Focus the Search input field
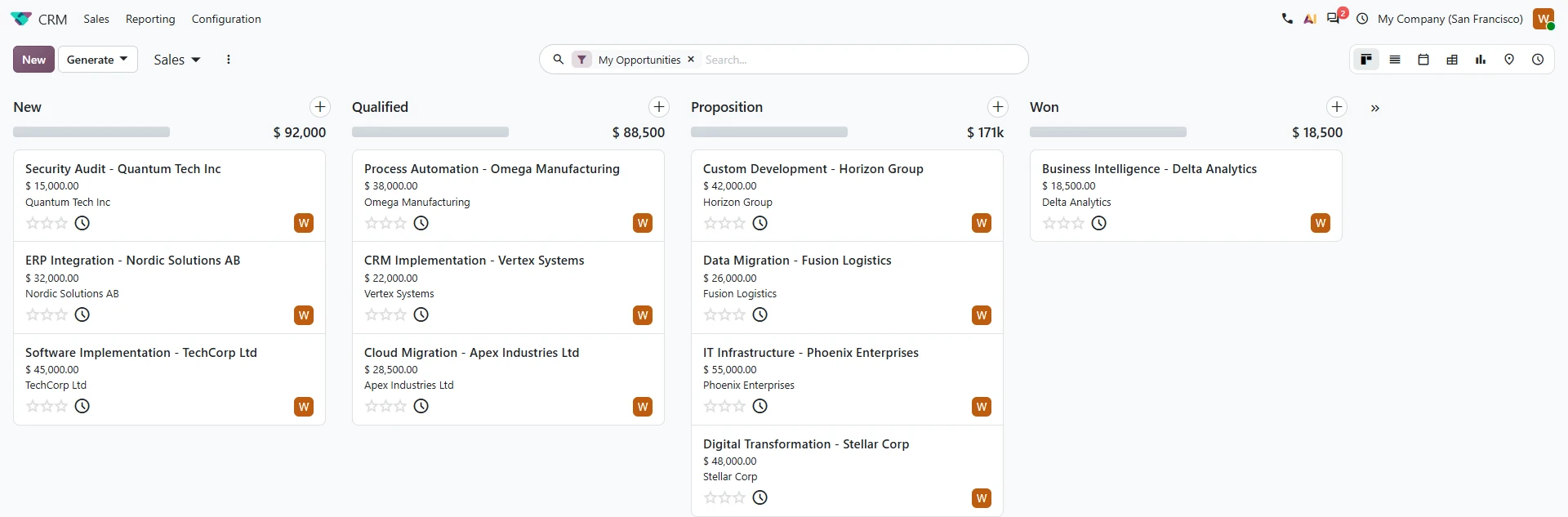 [862, 60]
